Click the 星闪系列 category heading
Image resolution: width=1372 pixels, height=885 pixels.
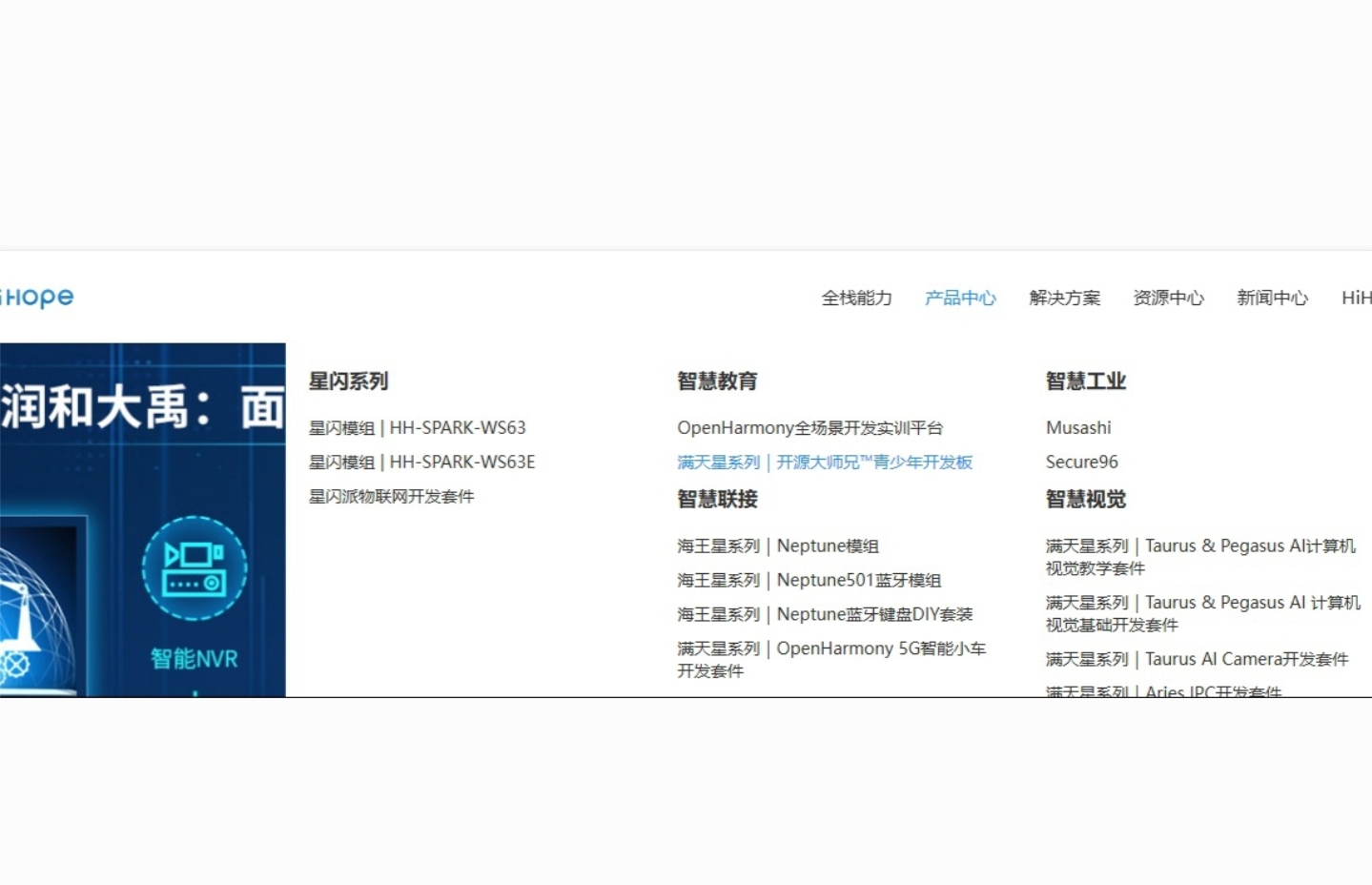348,381
